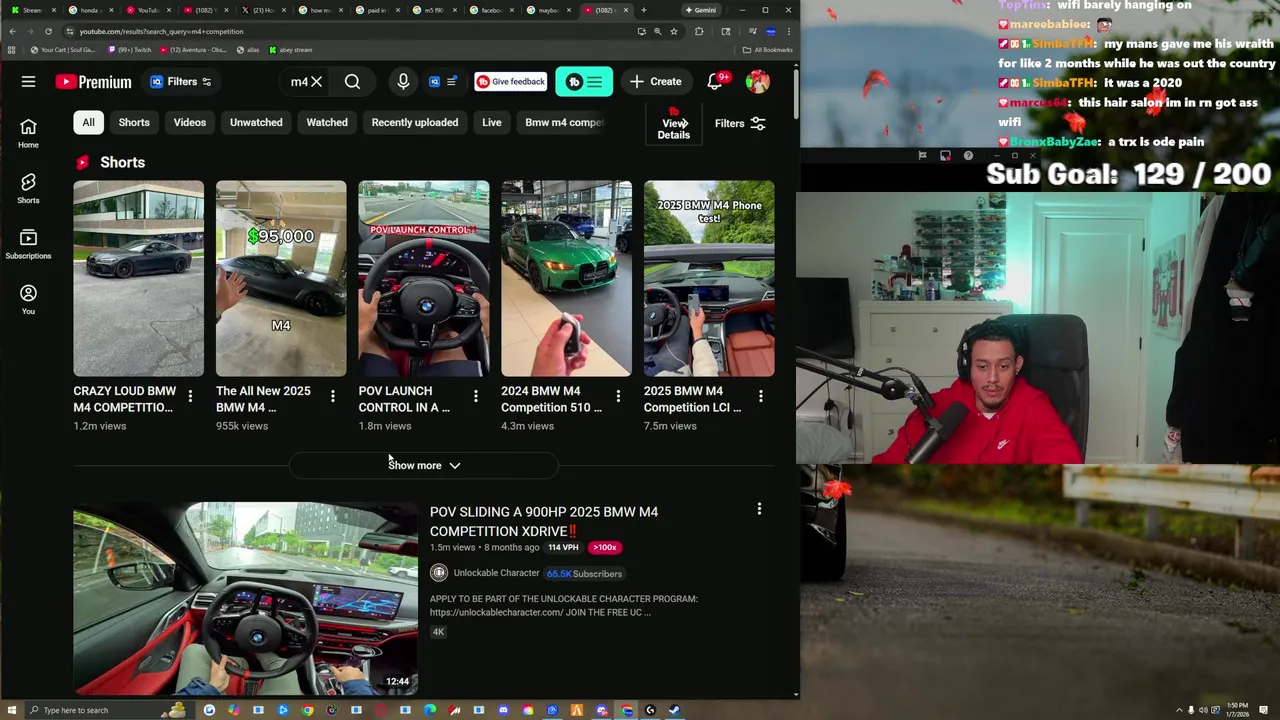This screenshot has height=720, width=1280.
Task: Open the You section in sidebar
Action: coord(28,299)
